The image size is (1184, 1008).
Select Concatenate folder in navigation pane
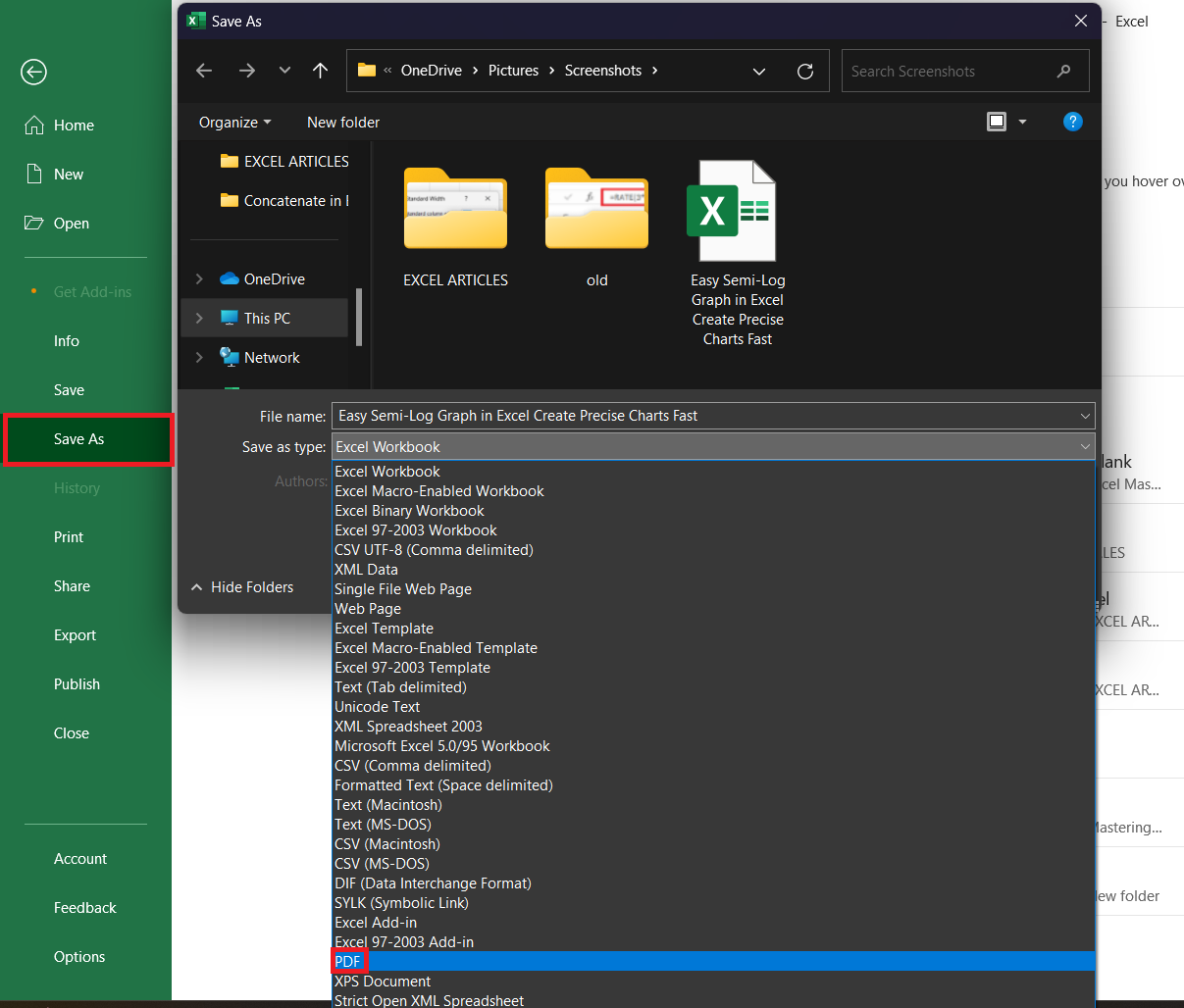click(284, 201)
